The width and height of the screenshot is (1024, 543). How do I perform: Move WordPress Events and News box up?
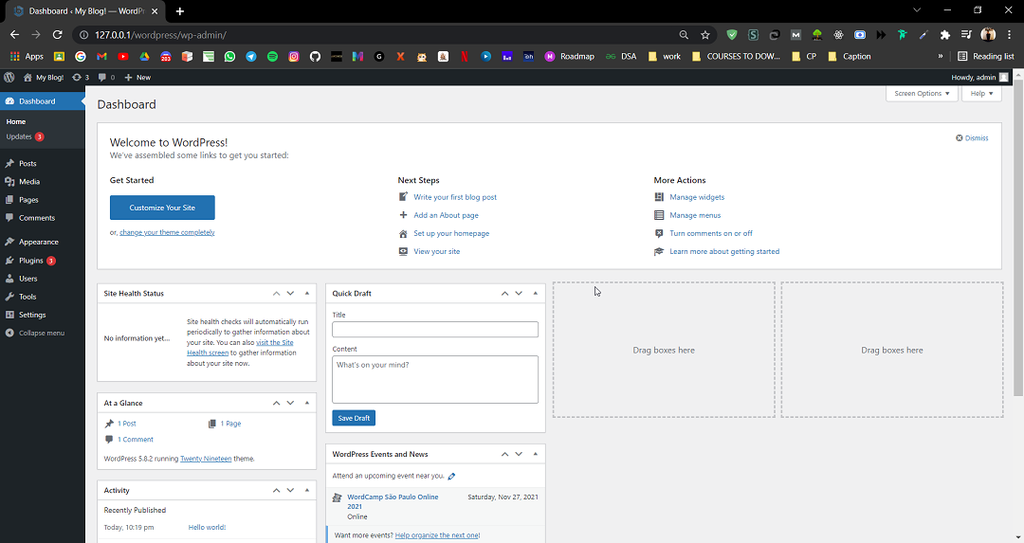click(505, 454)
